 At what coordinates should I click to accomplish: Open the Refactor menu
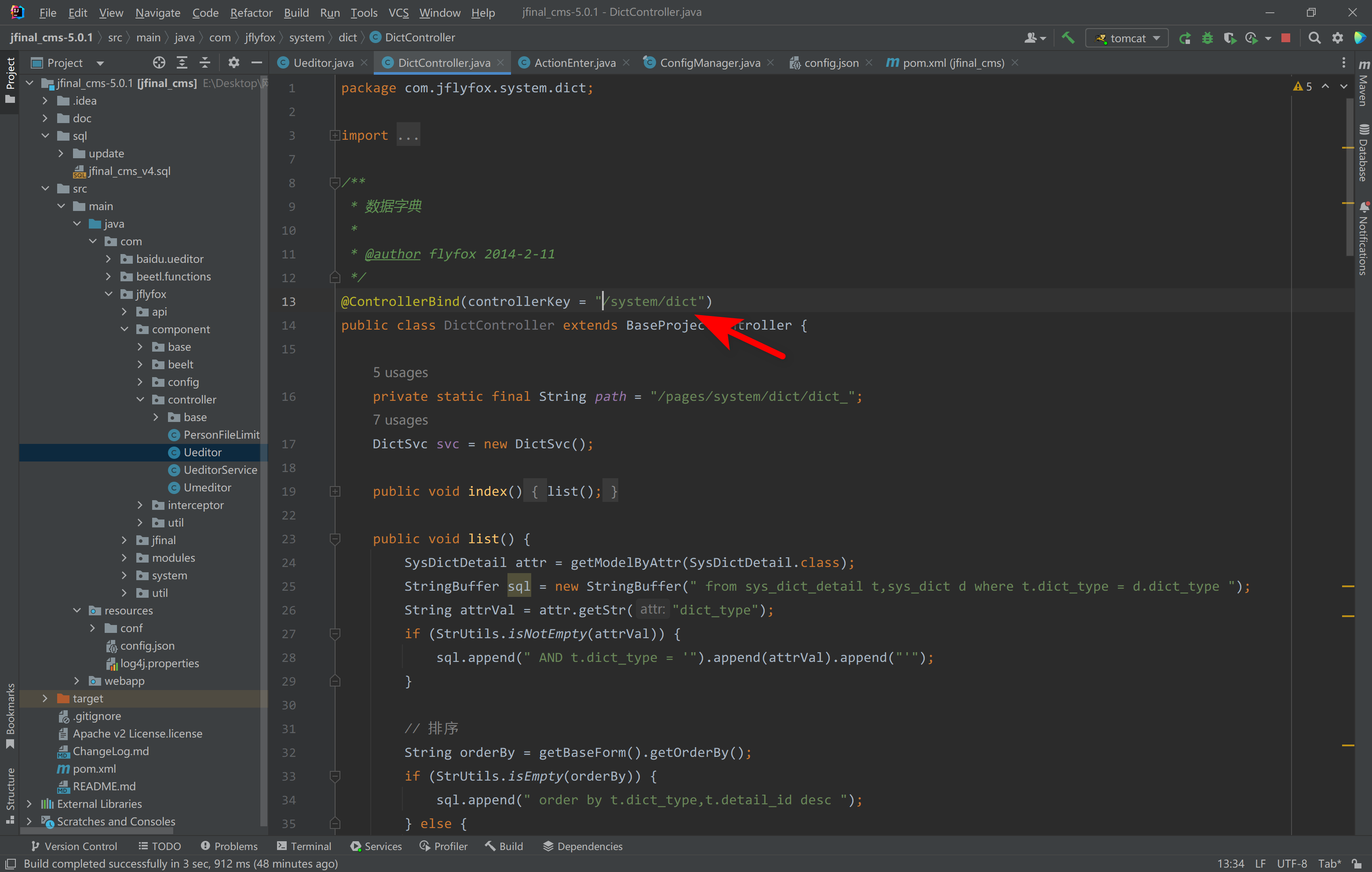[251, 12]
